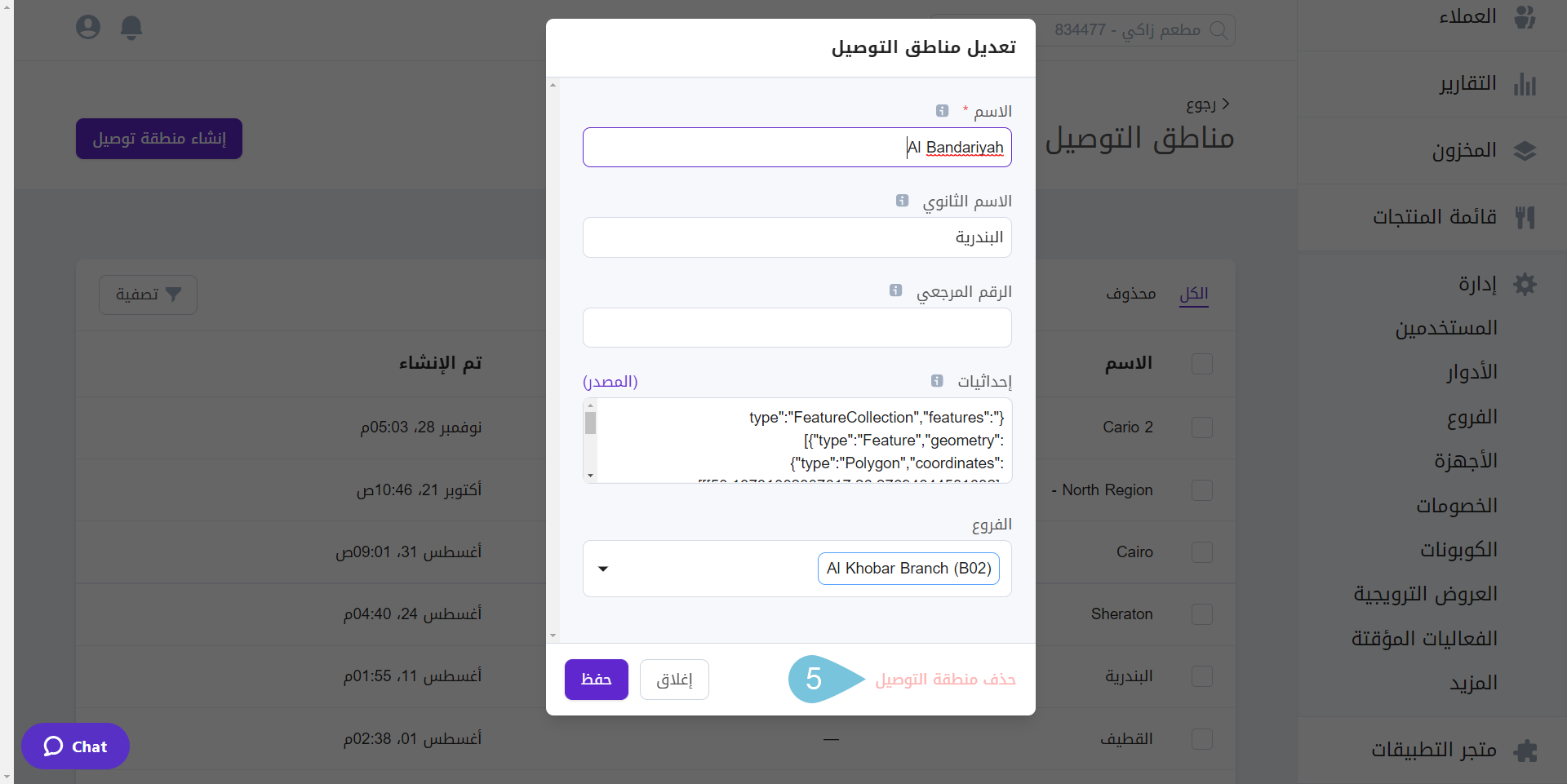Click the إغلاق close button
Image resolution: width=1567 pixels, height=784 pixels.
click(674, 680)
